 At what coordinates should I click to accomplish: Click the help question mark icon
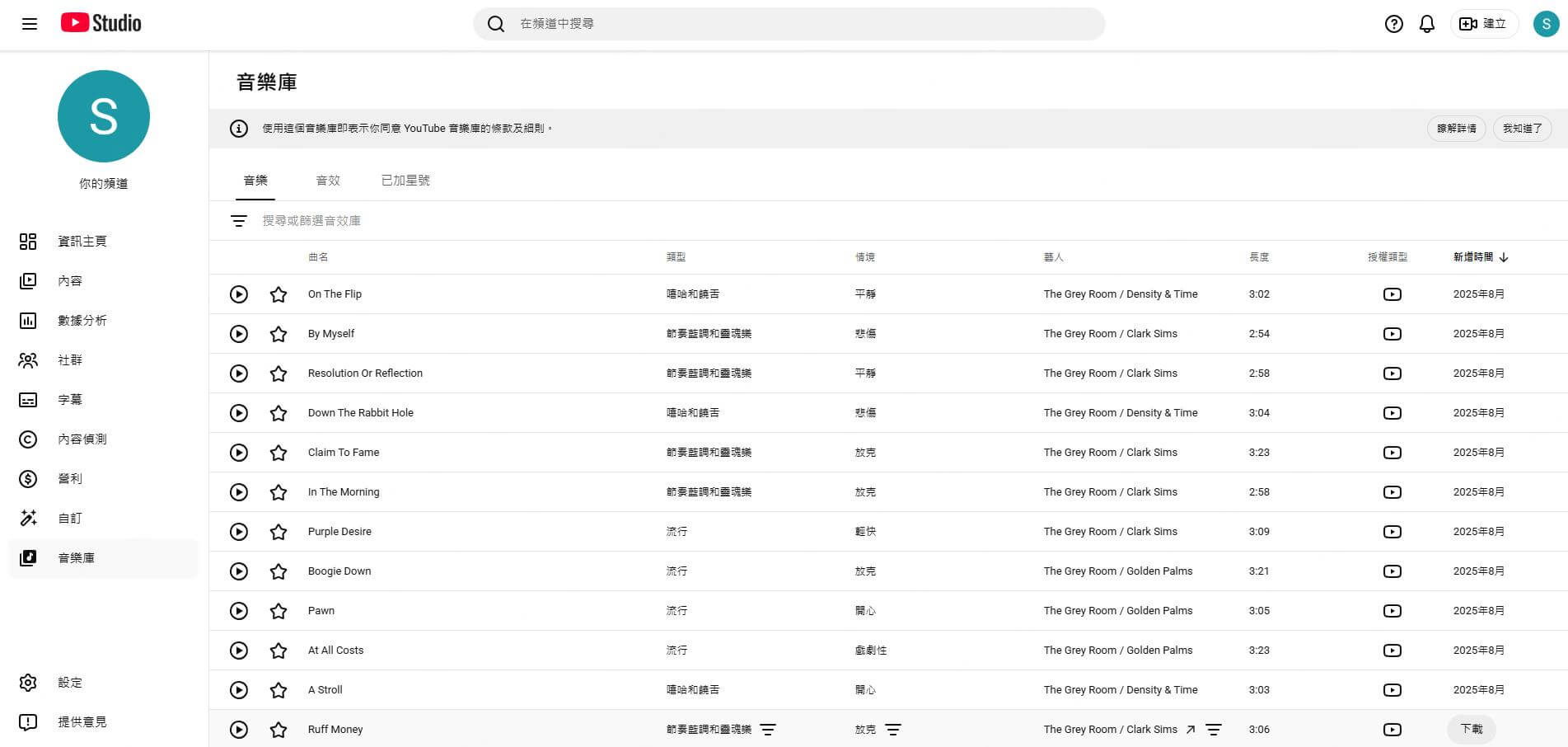click(1393, 24)
